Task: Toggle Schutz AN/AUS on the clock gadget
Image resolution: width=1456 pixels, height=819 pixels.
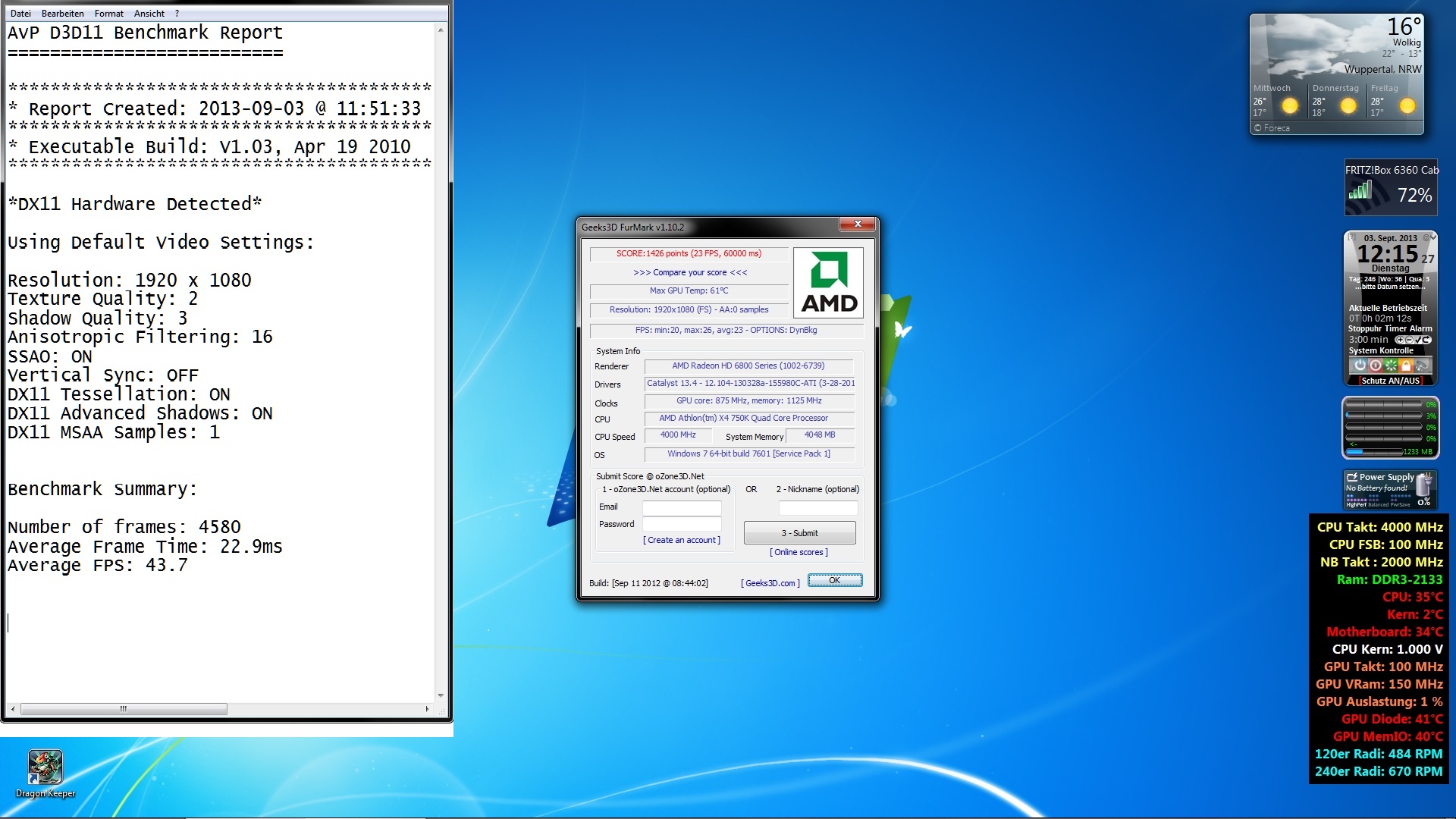Action: click(x=1390, y=381)
